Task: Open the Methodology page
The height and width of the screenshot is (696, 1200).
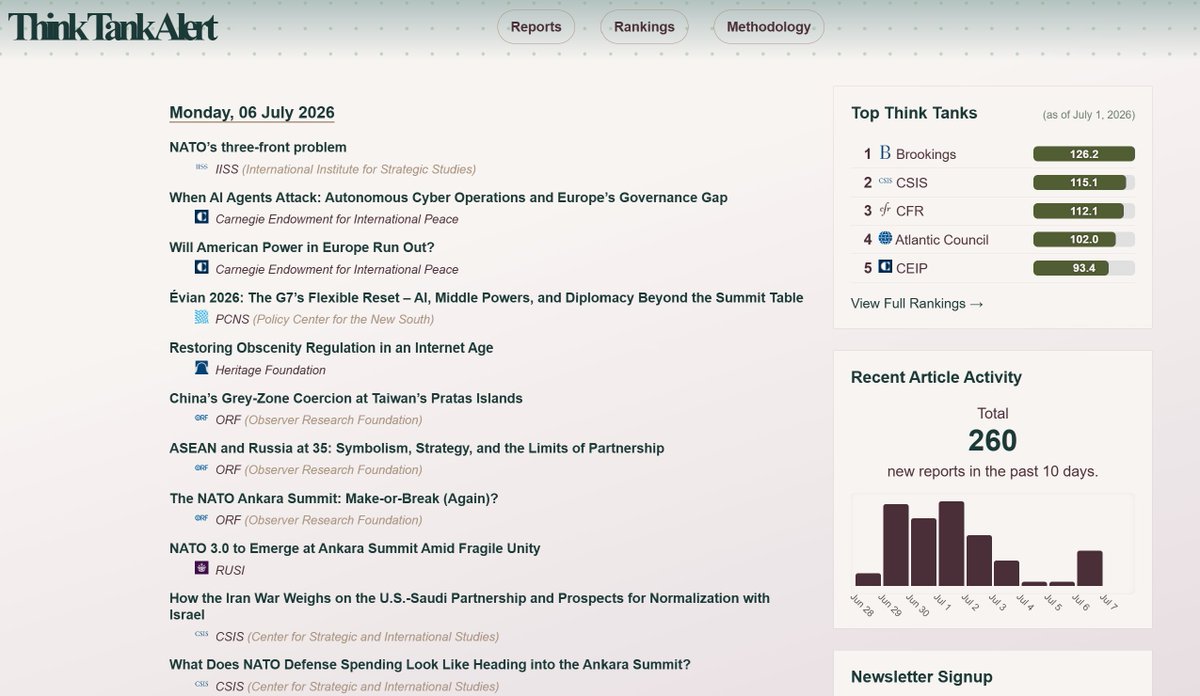Action: (769, 27)
